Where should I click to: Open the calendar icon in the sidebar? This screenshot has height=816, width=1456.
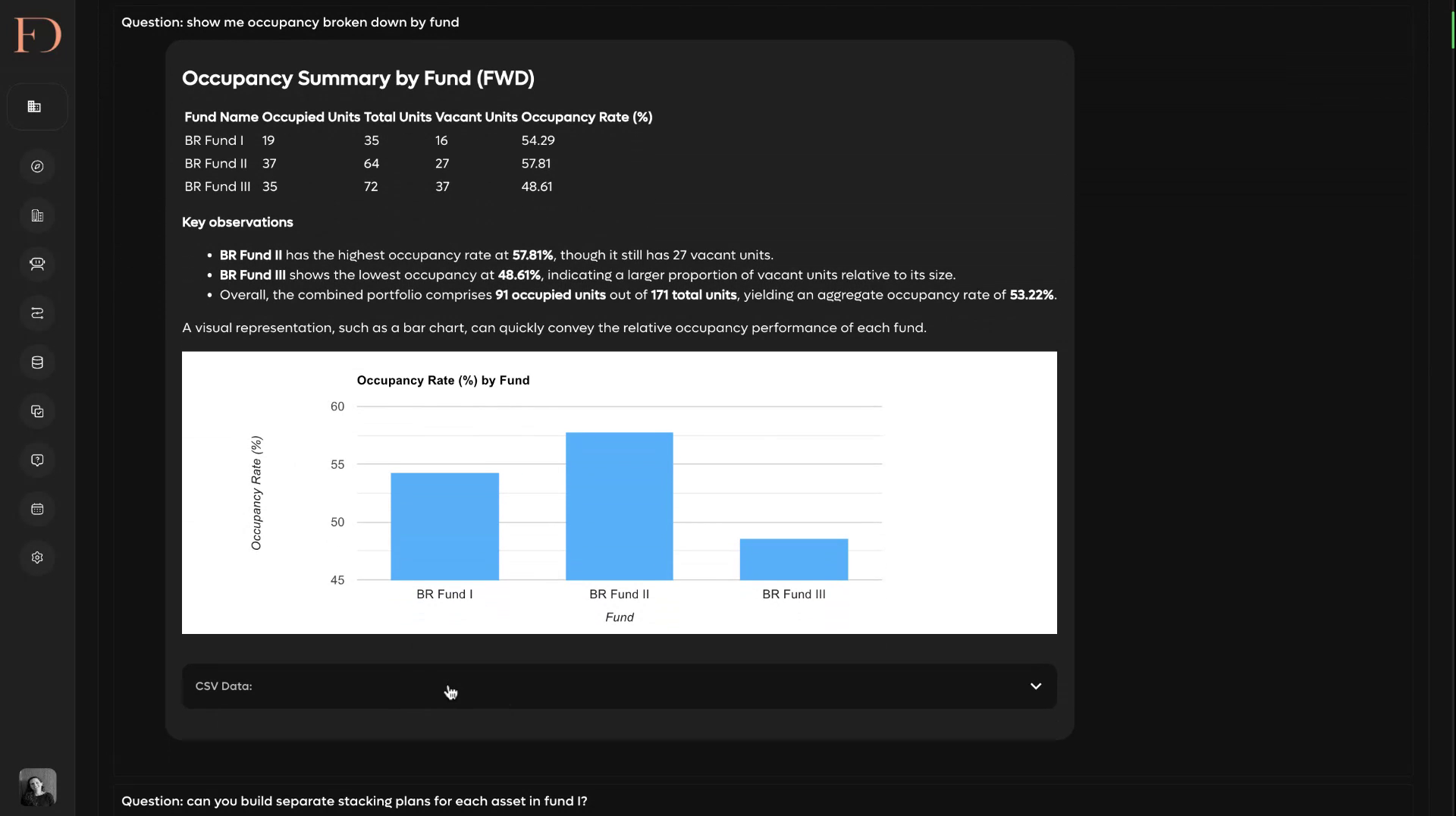tap(37, 510)
